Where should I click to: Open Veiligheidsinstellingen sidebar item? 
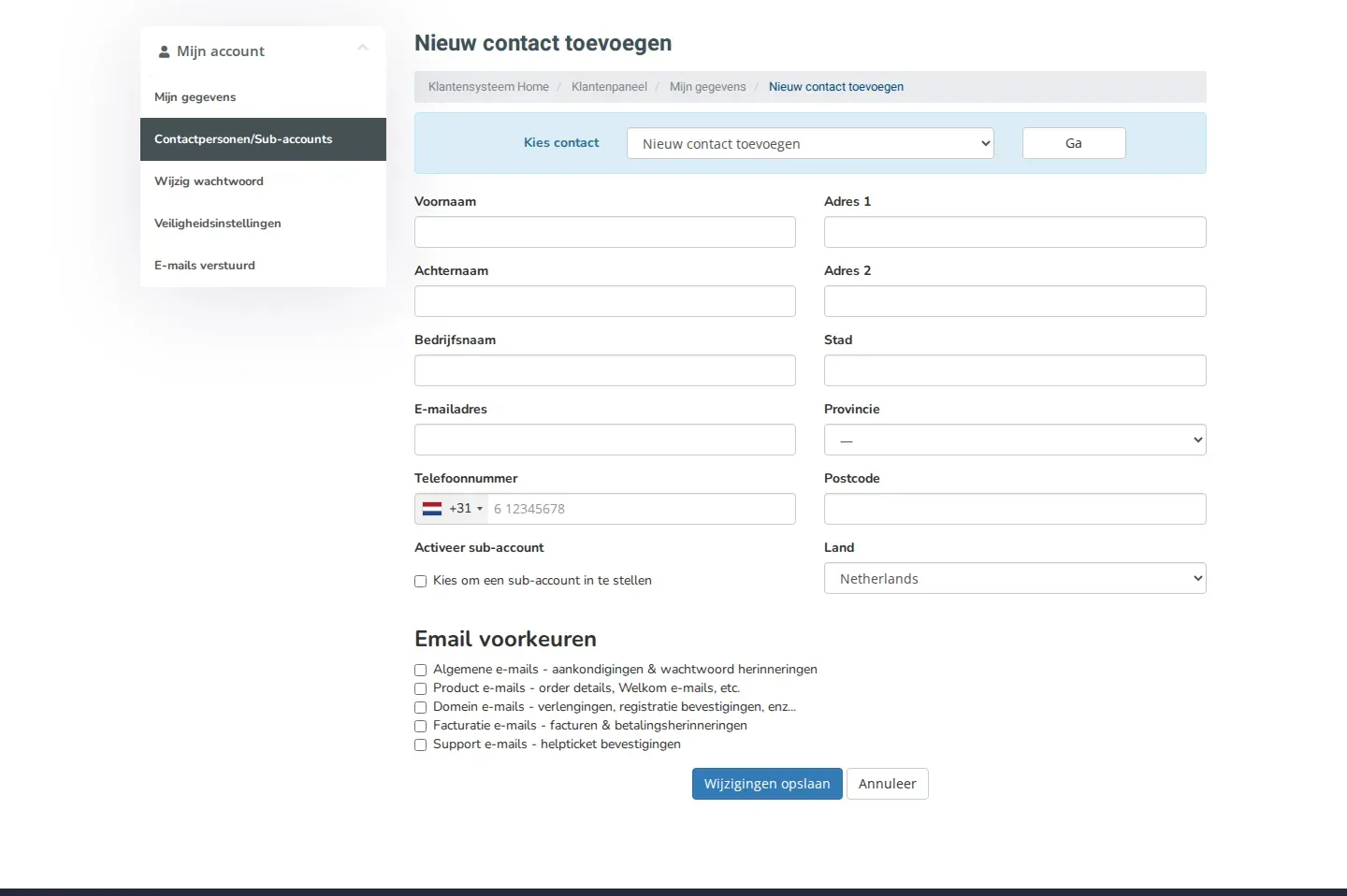263,224
